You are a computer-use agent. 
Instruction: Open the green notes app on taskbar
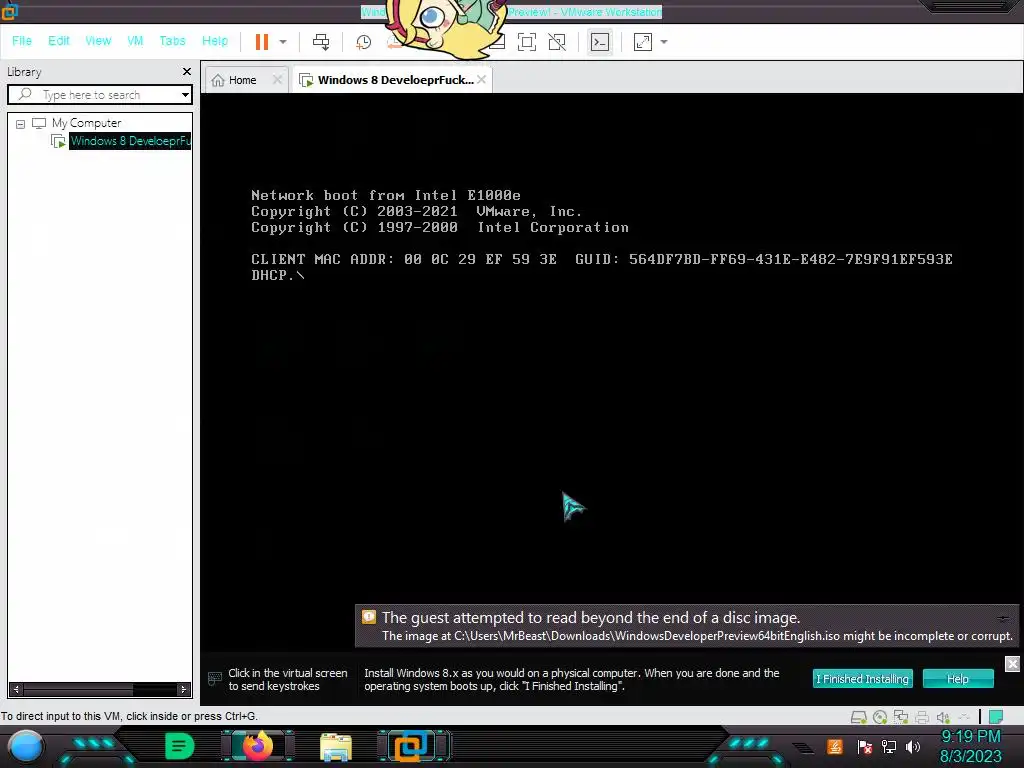[x=179, y=746]
